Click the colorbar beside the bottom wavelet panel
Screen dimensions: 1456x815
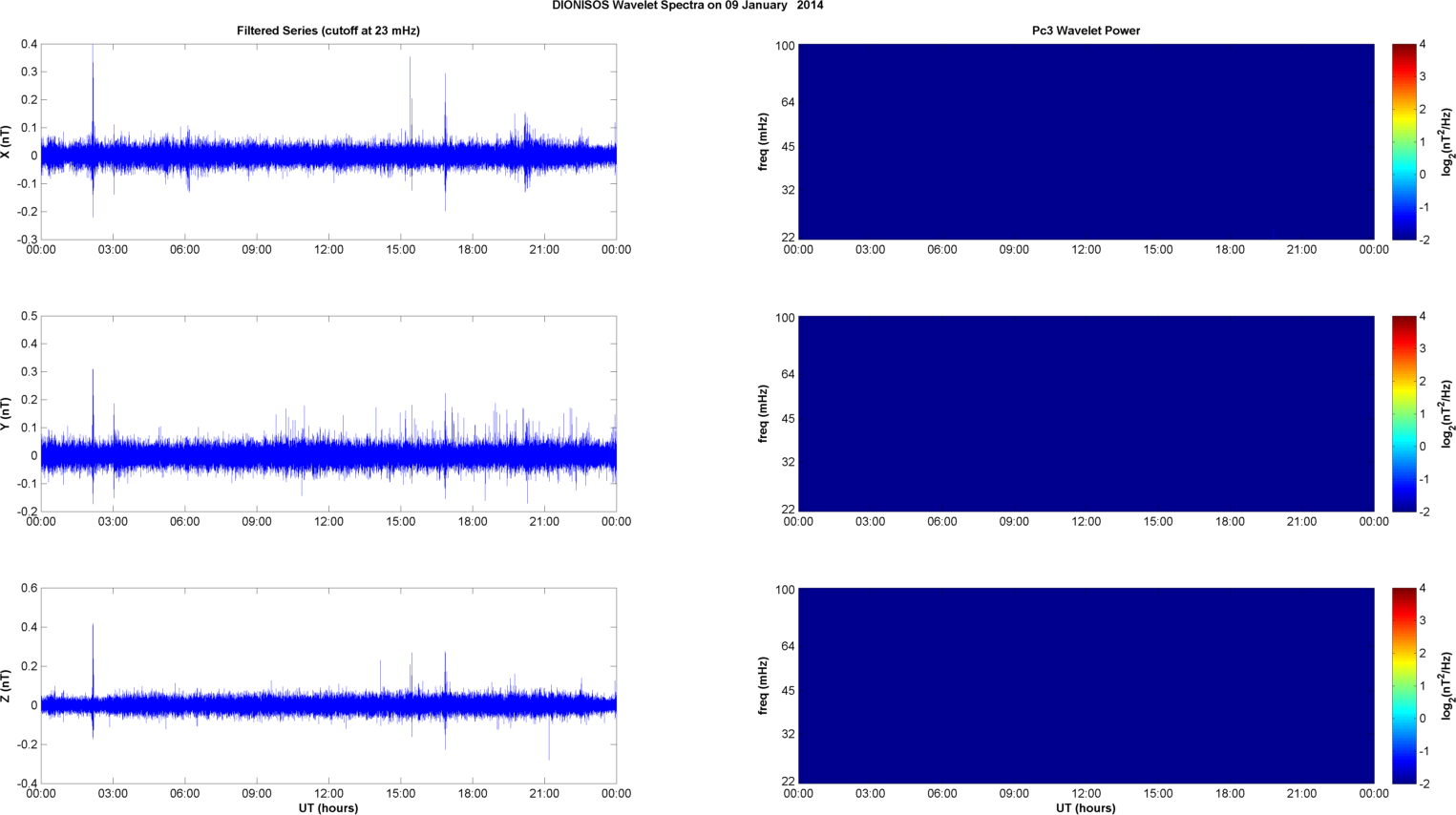1403,686
